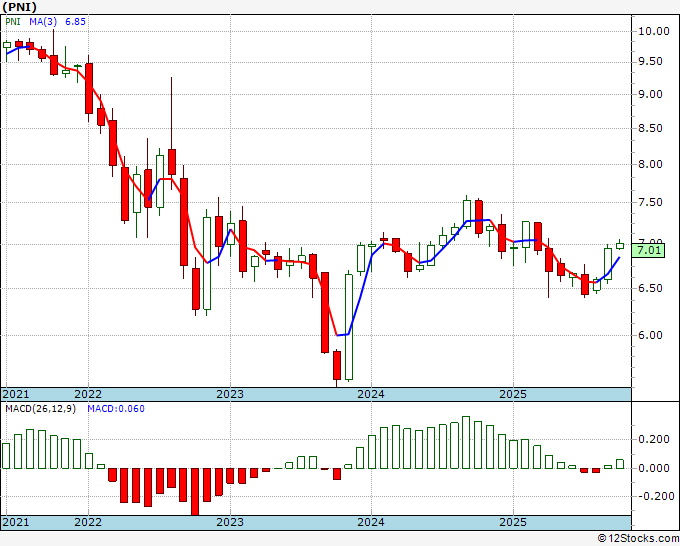
Task: Click the latest candlestick beside the 7.01 tag
Action: (620, 245)
